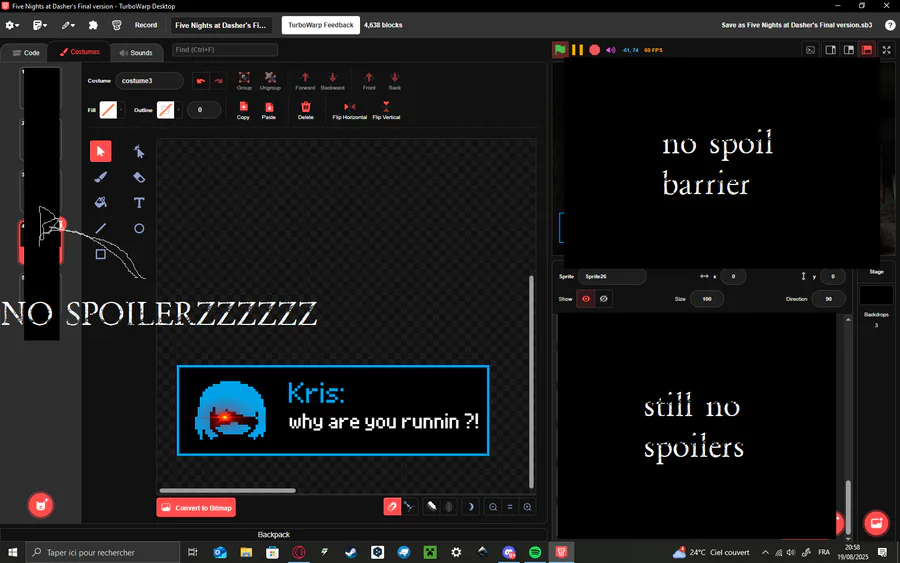Switch to the Costumes tab
900x563 pixels.
click(79, 52)
